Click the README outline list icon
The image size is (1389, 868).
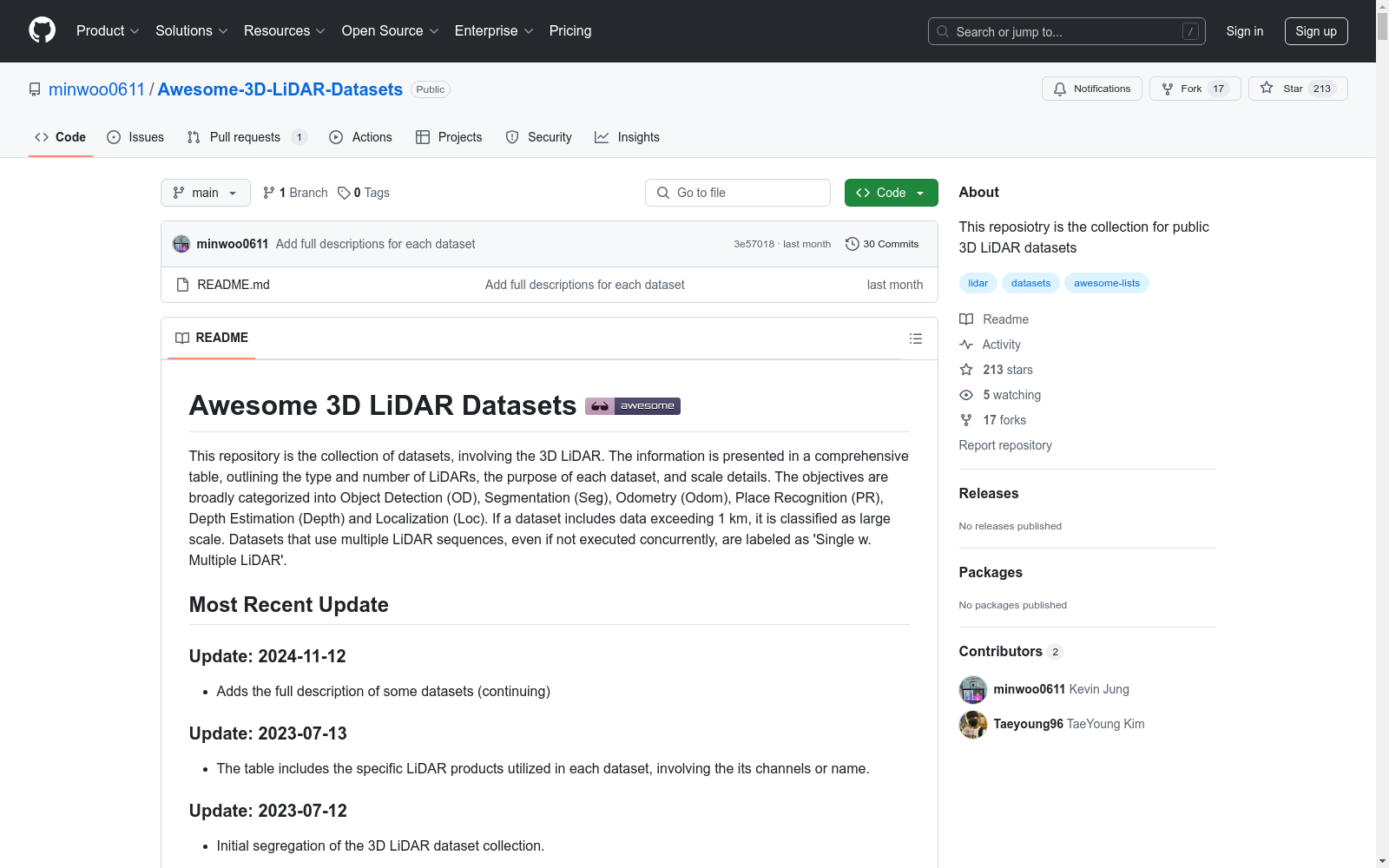click(x=916, y=339)
